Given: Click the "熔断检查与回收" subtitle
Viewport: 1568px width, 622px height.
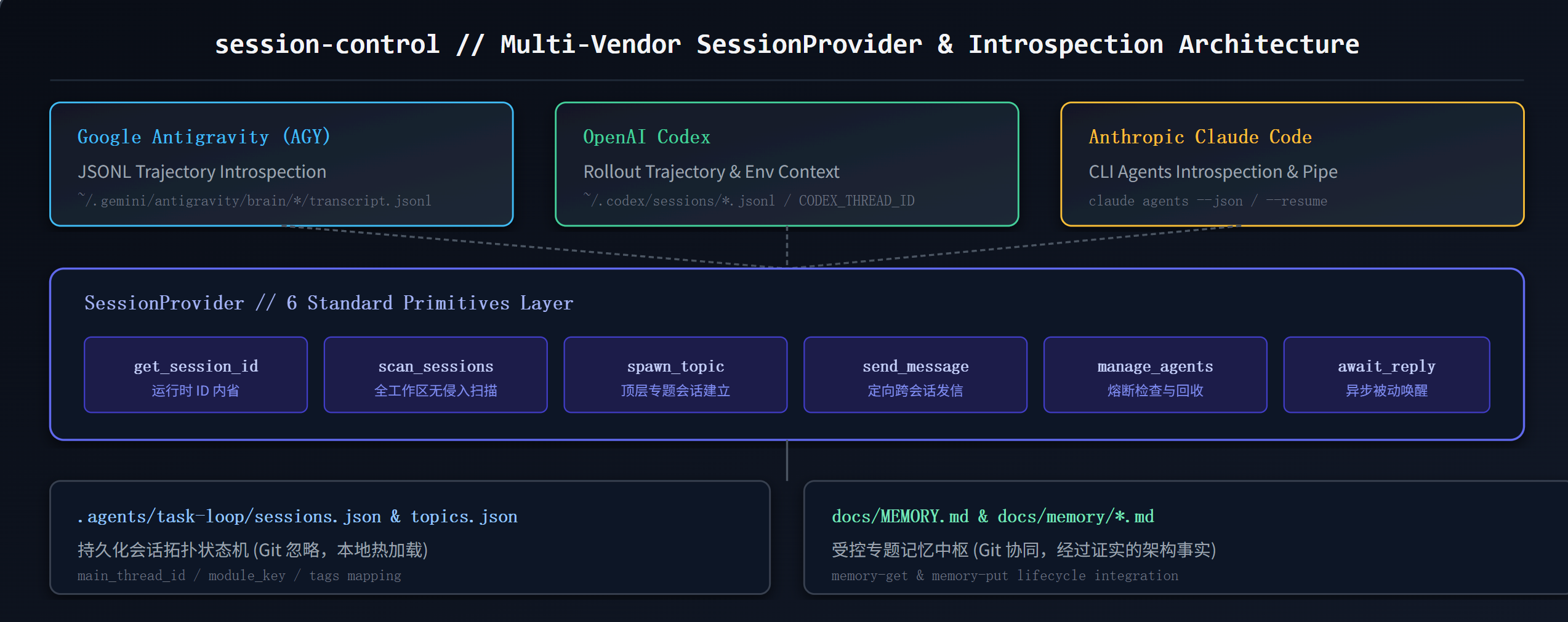Looking at the screenshot, I should click(x=1155, y=391).
